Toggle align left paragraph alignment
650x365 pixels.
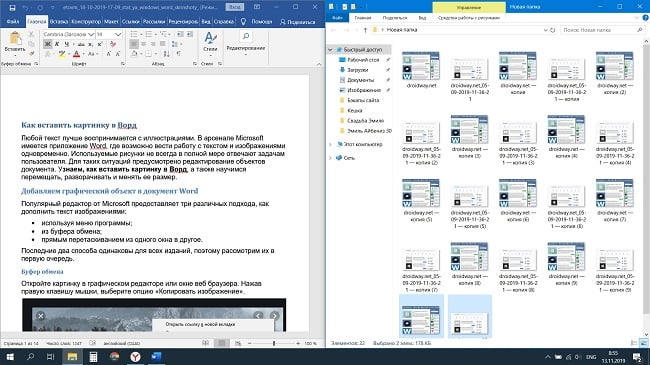click(x=134, y=44)
